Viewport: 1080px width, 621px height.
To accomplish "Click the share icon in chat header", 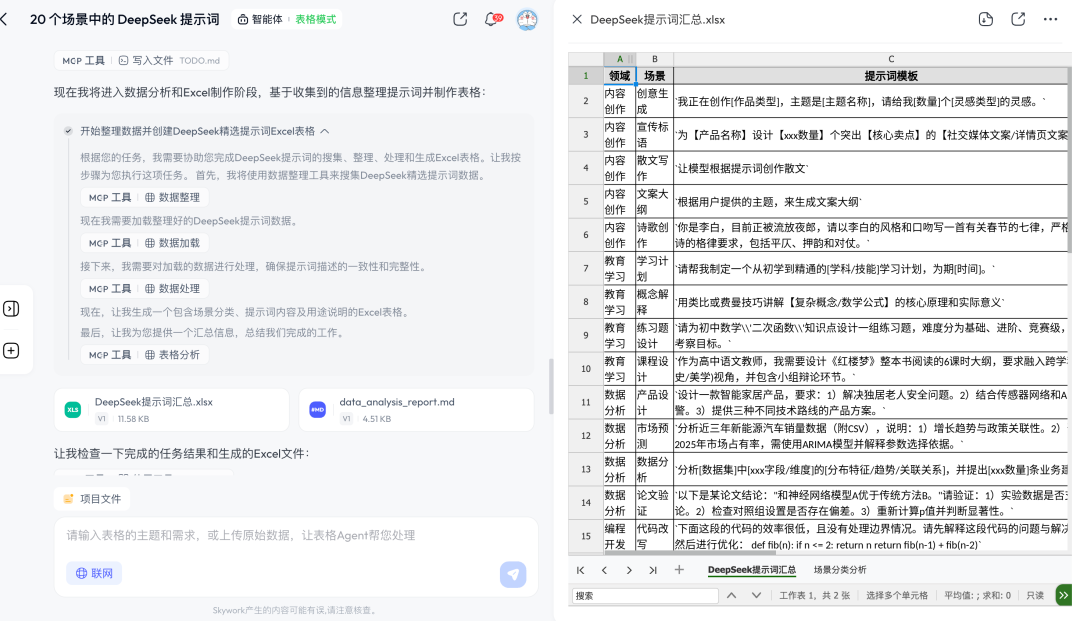I will coord(460,19).
